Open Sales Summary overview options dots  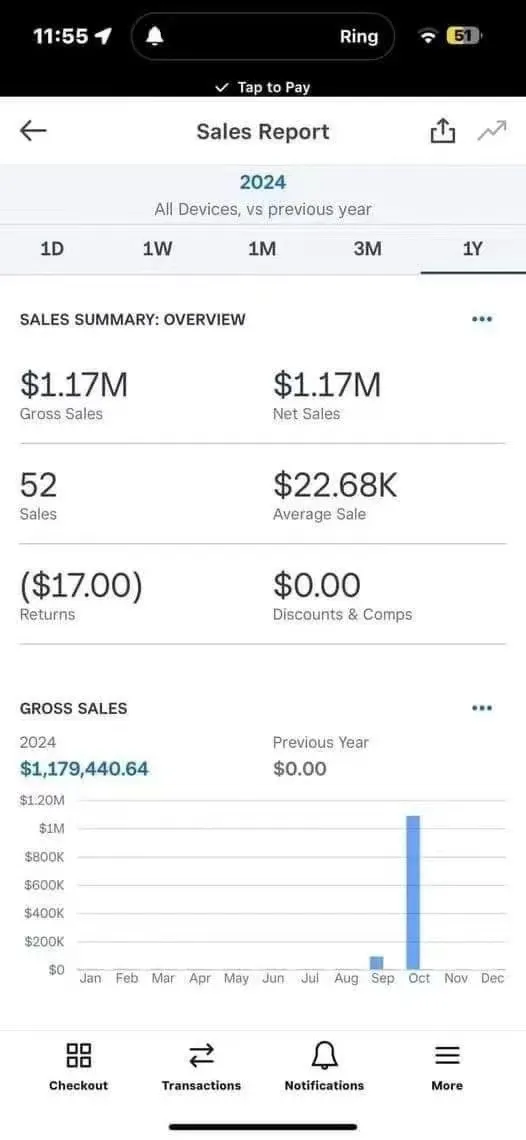(482, 319)
